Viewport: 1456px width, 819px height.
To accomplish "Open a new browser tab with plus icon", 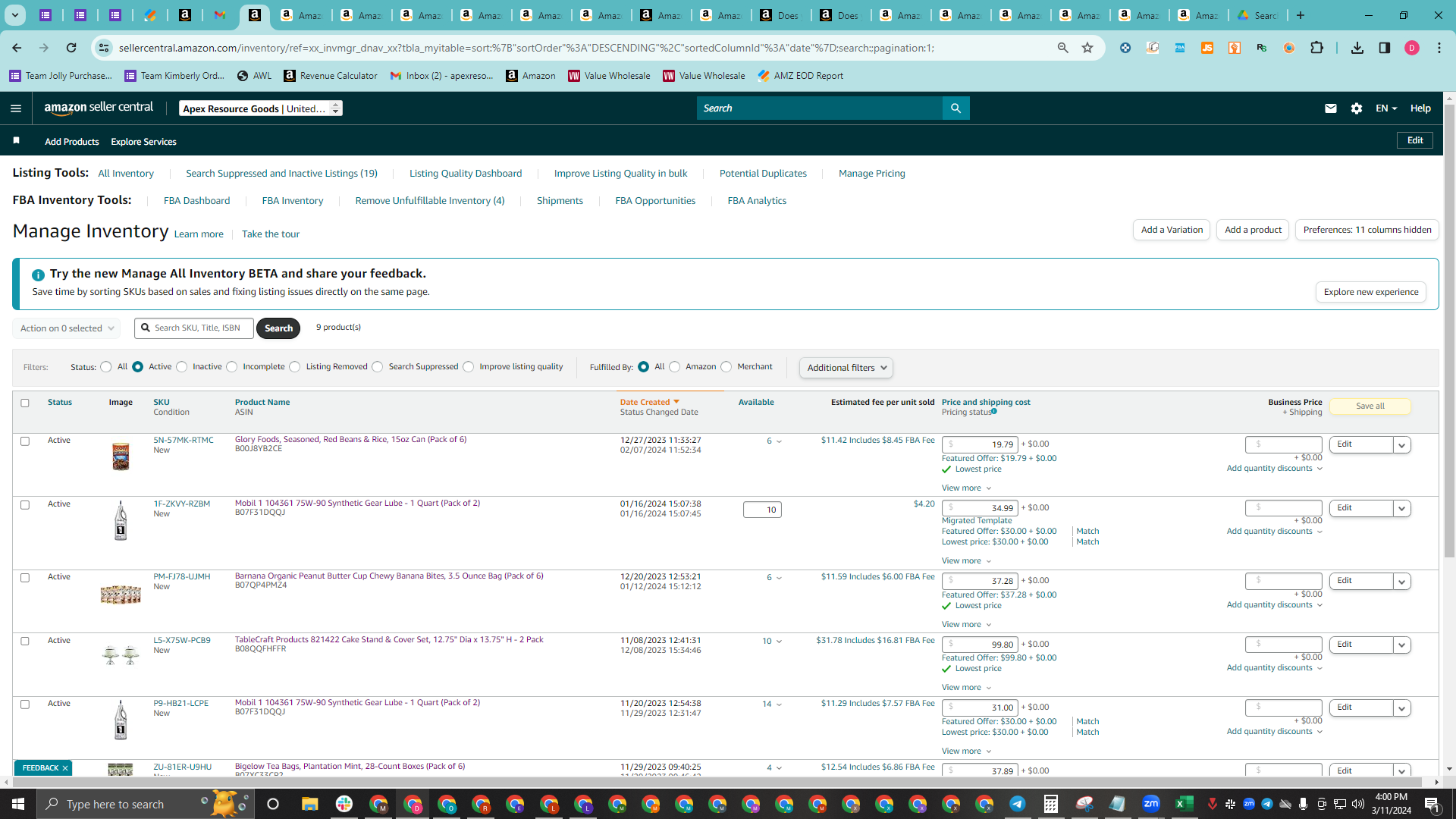I will [x=1301, y=15].
